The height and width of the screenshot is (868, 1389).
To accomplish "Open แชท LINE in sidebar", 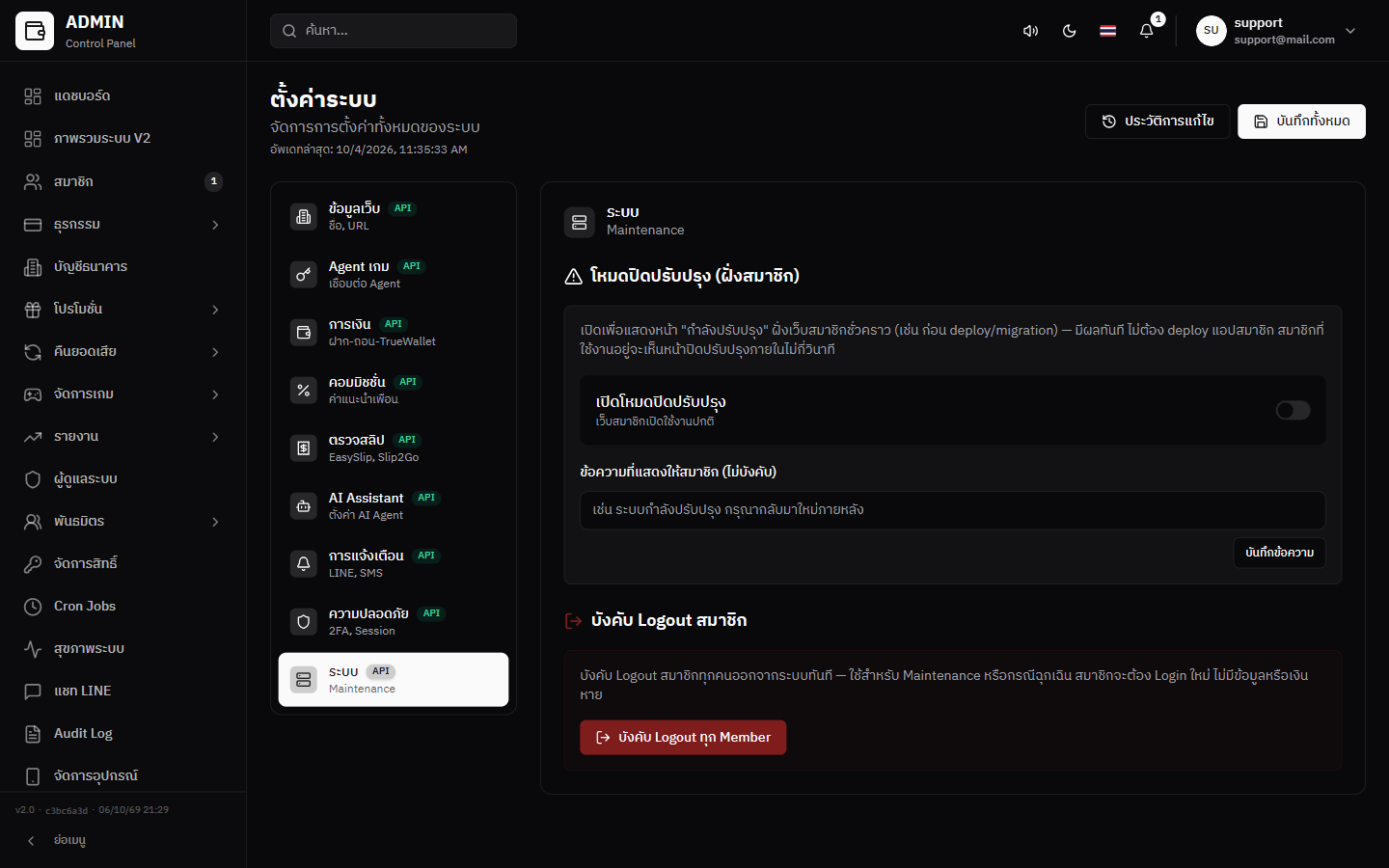I will 123,692.
